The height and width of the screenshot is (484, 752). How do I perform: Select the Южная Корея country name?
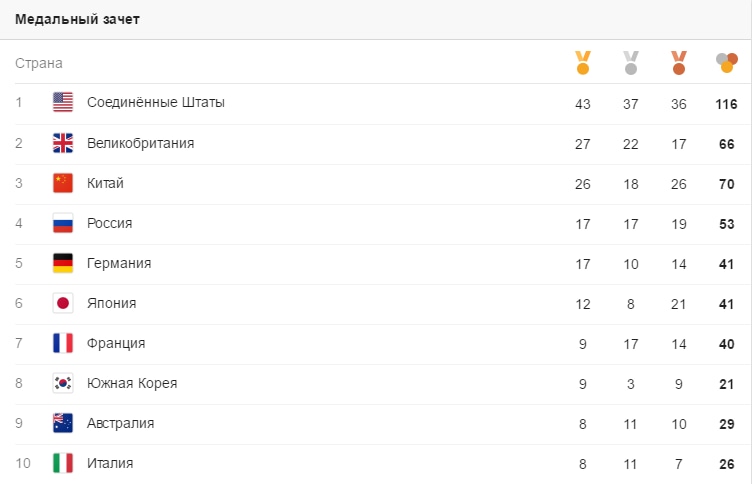[132, 383]
